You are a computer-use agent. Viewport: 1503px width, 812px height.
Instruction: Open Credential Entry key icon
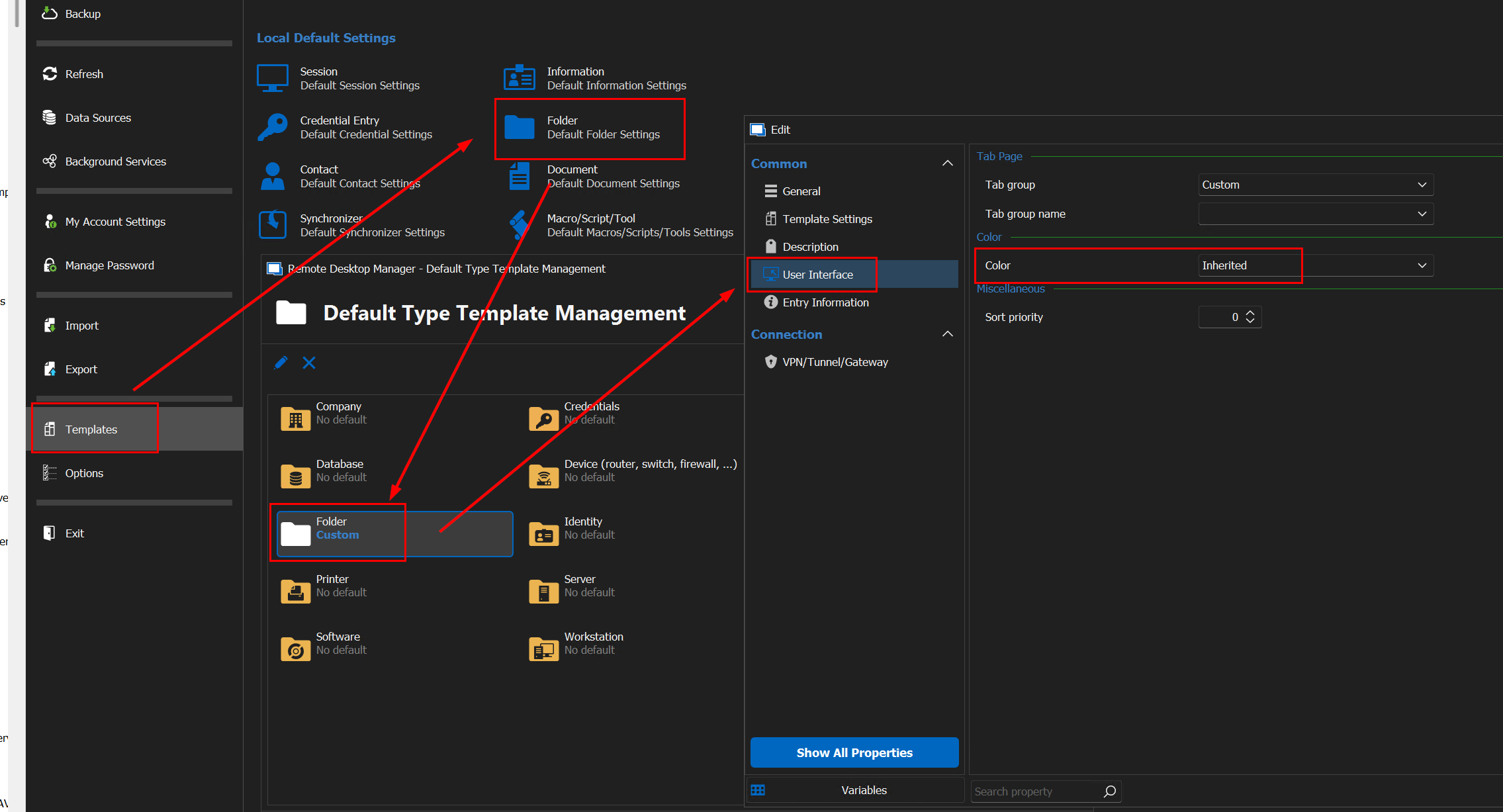(272, 127)
